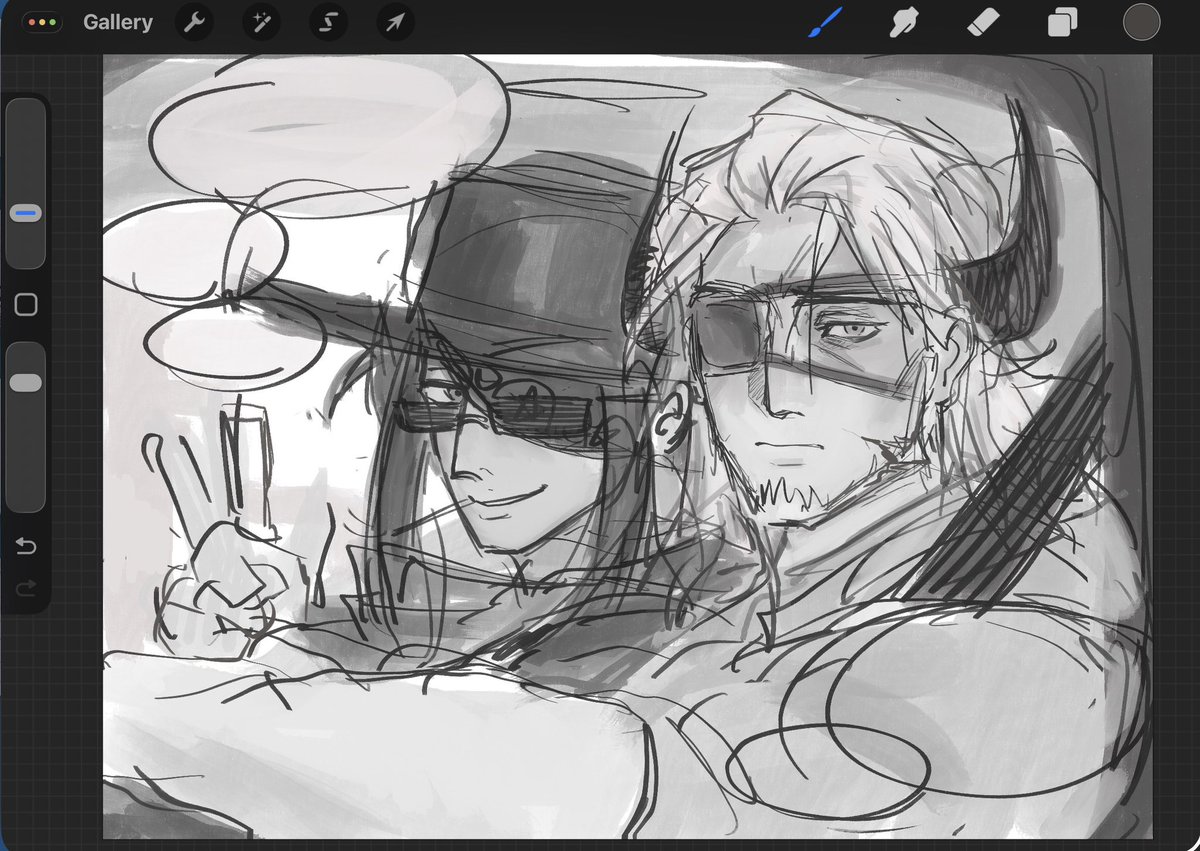Activate the Selection tool
The width and height of the screenshot is (1200, 851).
[x=328, y=22]
